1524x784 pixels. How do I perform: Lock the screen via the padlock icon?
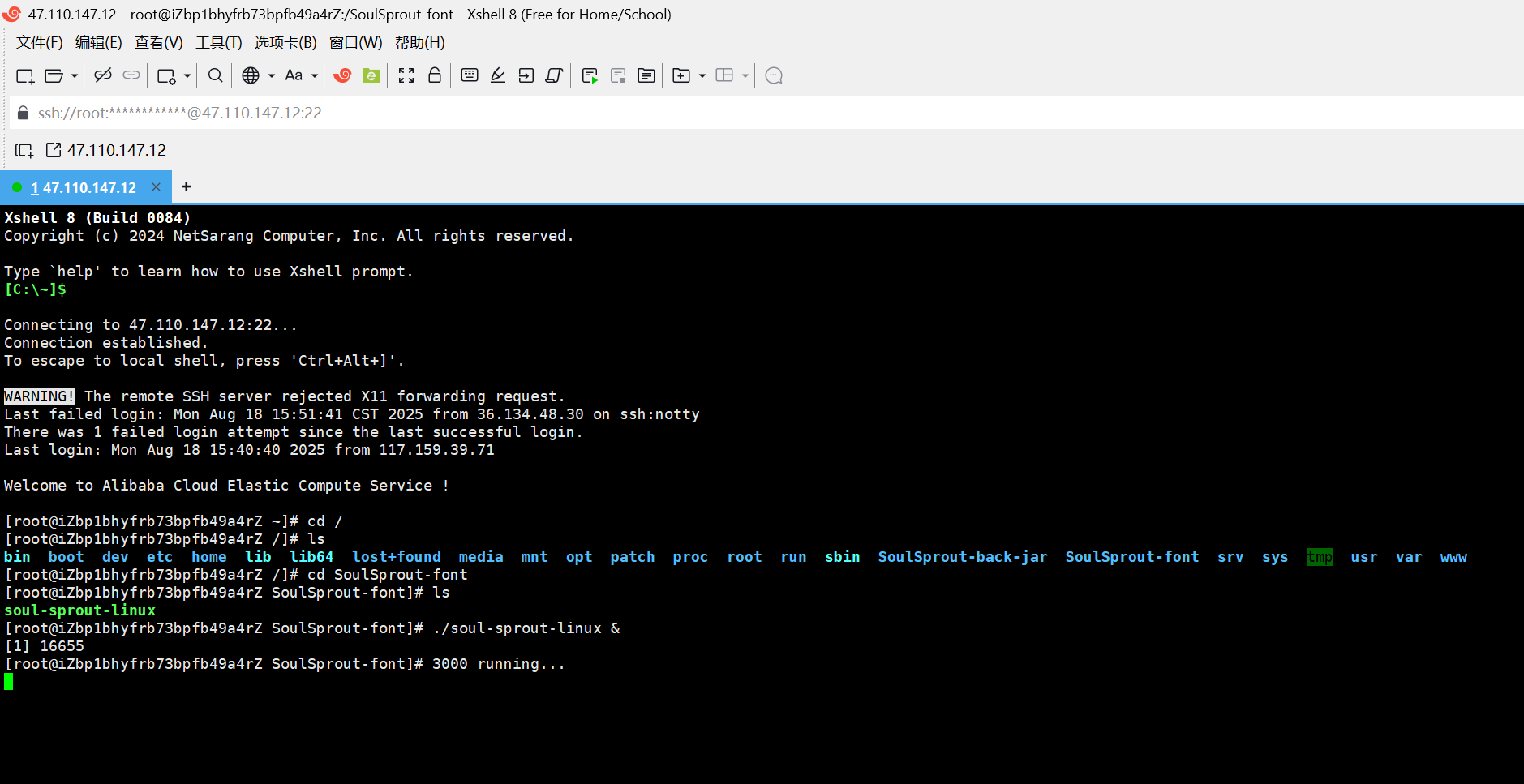434,75
